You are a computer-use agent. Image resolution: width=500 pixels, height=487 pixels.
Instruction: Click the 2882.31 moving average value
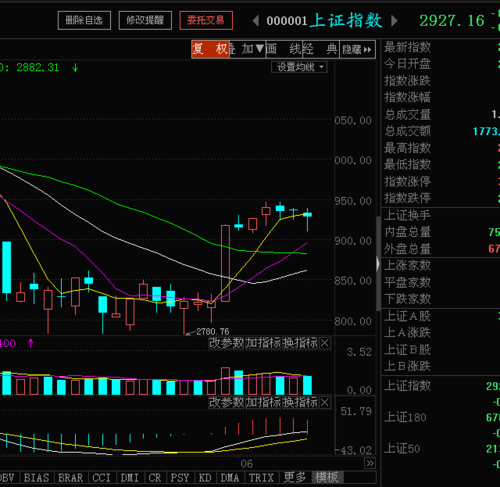point(38,68)
